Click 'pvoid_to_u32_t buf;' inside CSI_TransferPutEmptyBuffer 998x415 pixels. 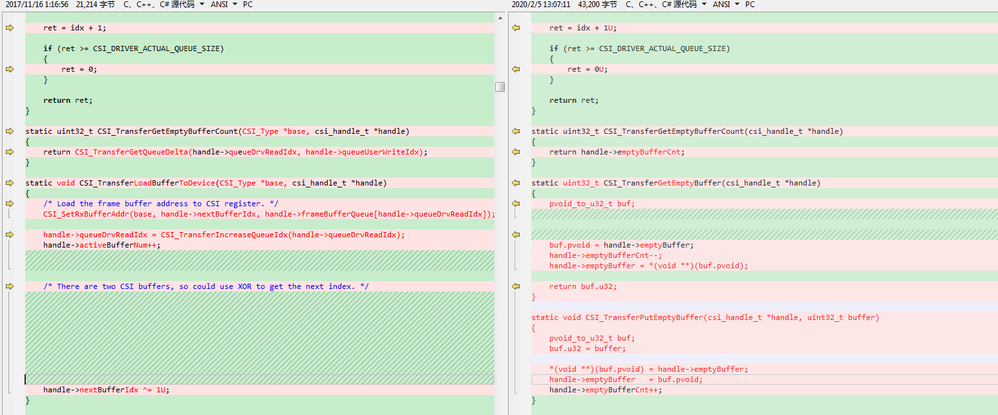[x=592, y=338]
